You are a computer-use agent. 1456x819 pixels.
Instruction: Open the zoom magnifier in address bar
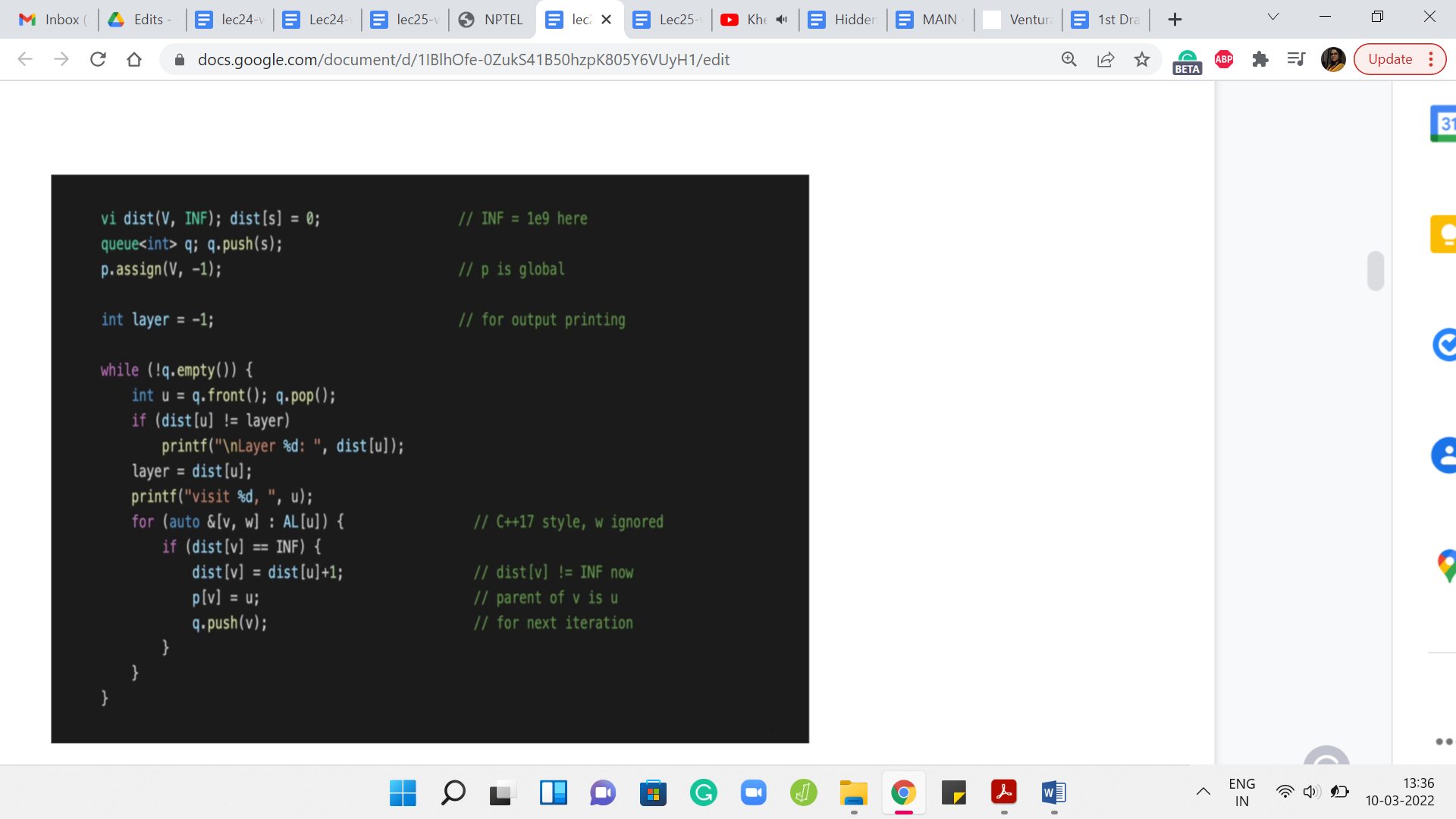1069,59
